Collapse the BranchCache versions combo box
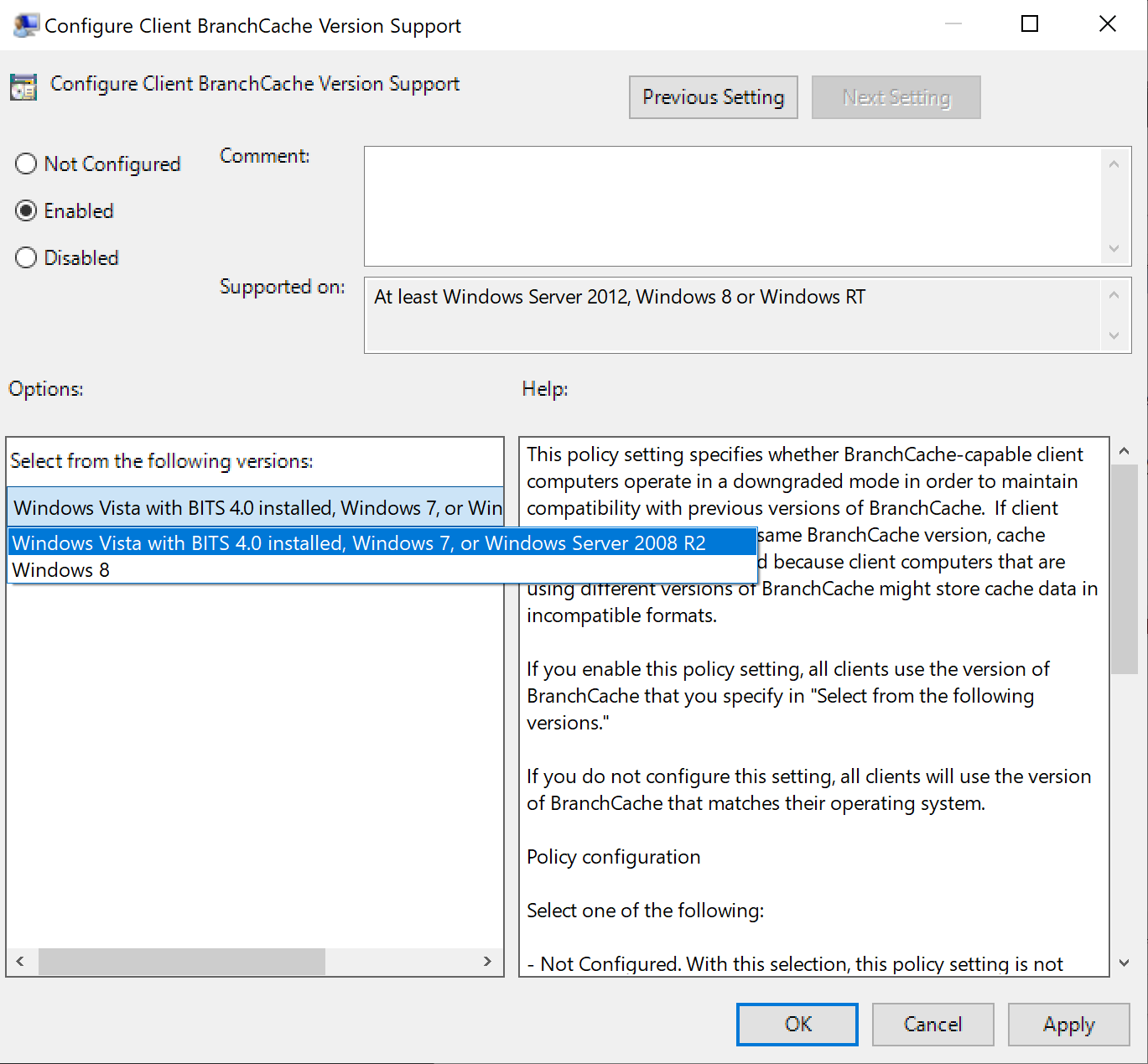The width and height of the screenshot is (1148, 1064). click(x=255, y=507)
